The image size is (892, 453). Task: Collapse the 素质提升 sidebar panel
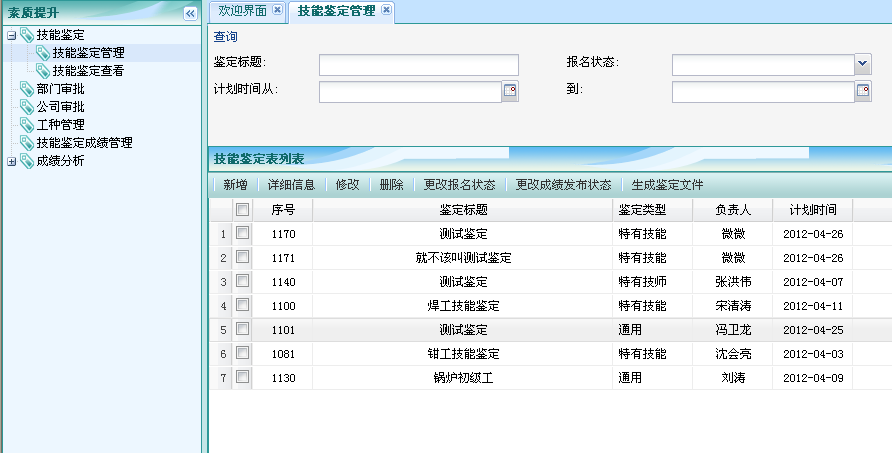point(190,13)
